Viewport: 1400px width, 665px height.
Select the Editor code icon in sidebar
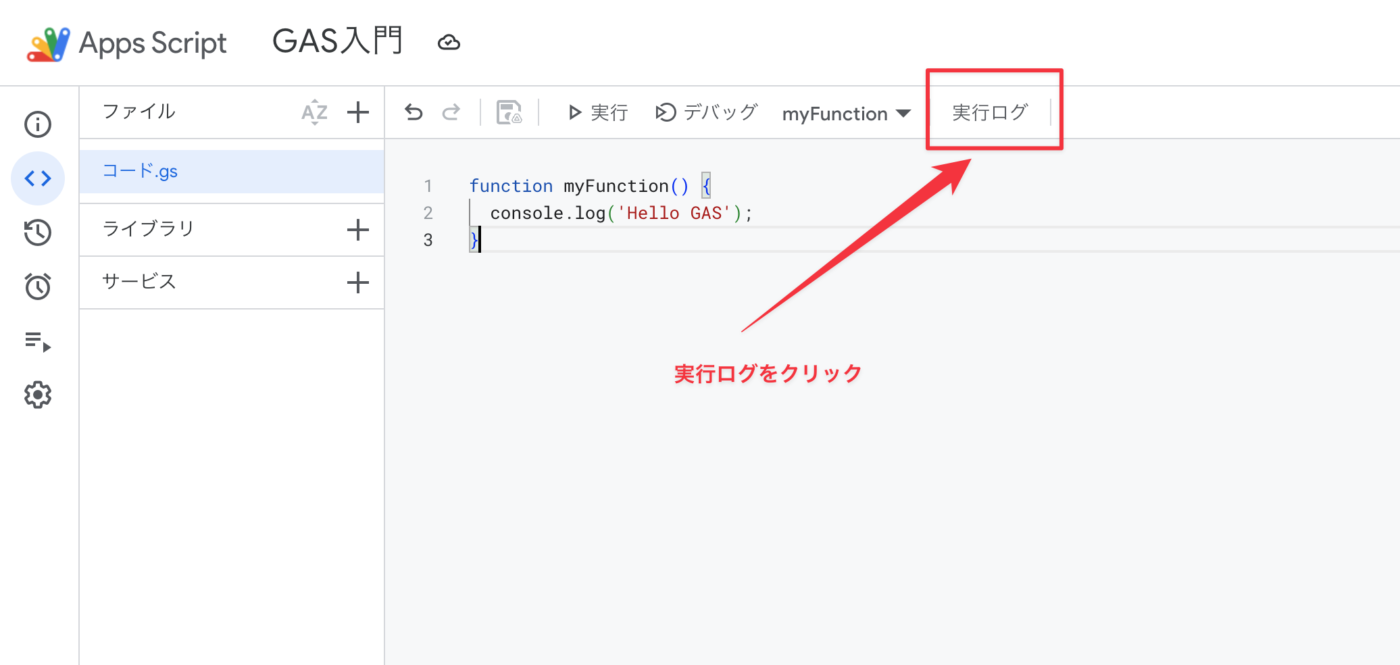point(38,179)
